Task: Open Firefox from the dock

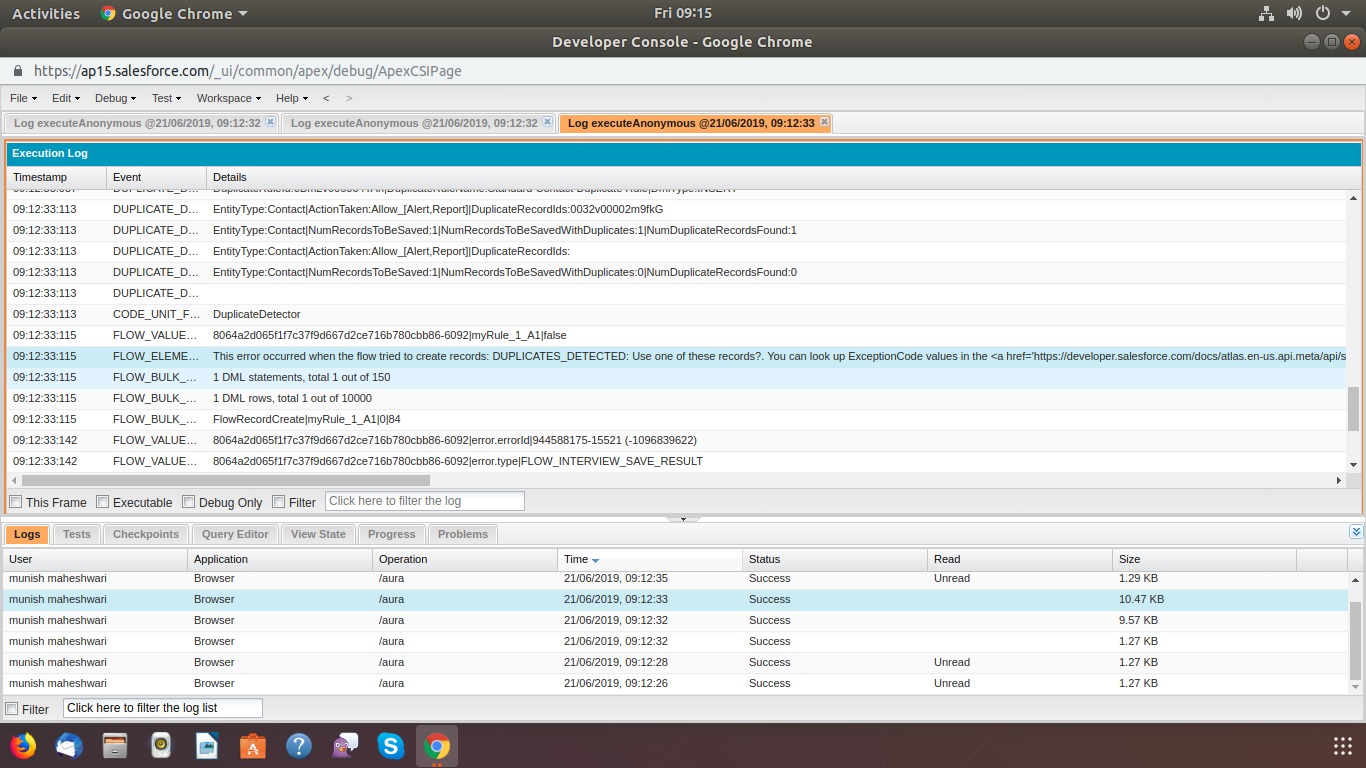Action: coord(23,746)
